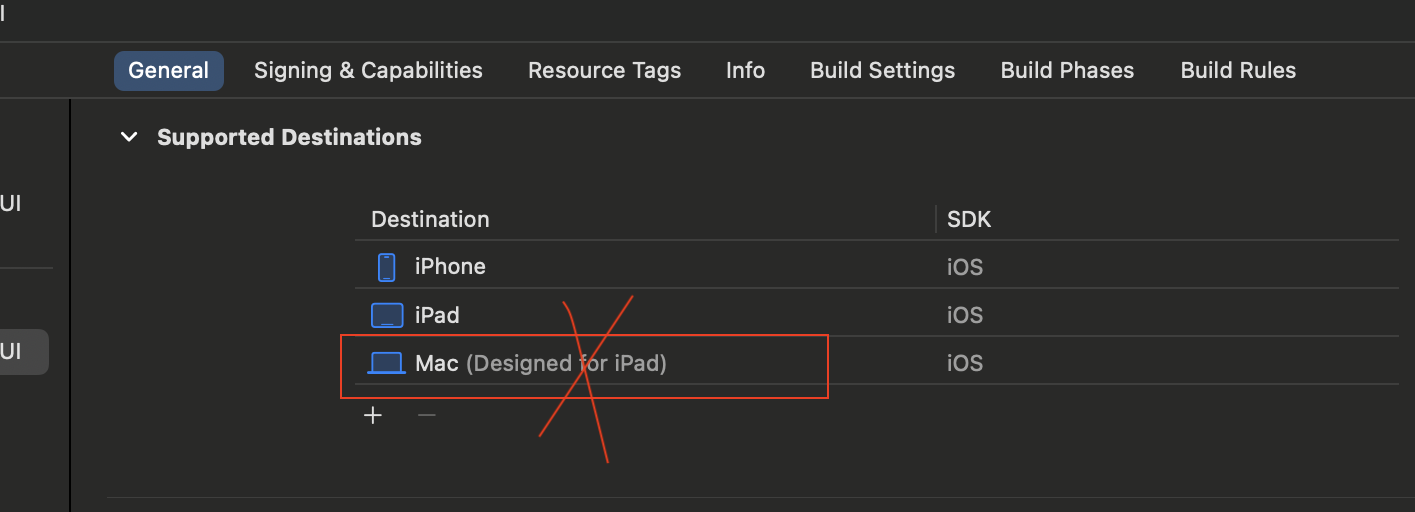Click the Supported Destinations heading text
The image size is (1415, 512).
point(289,137)
